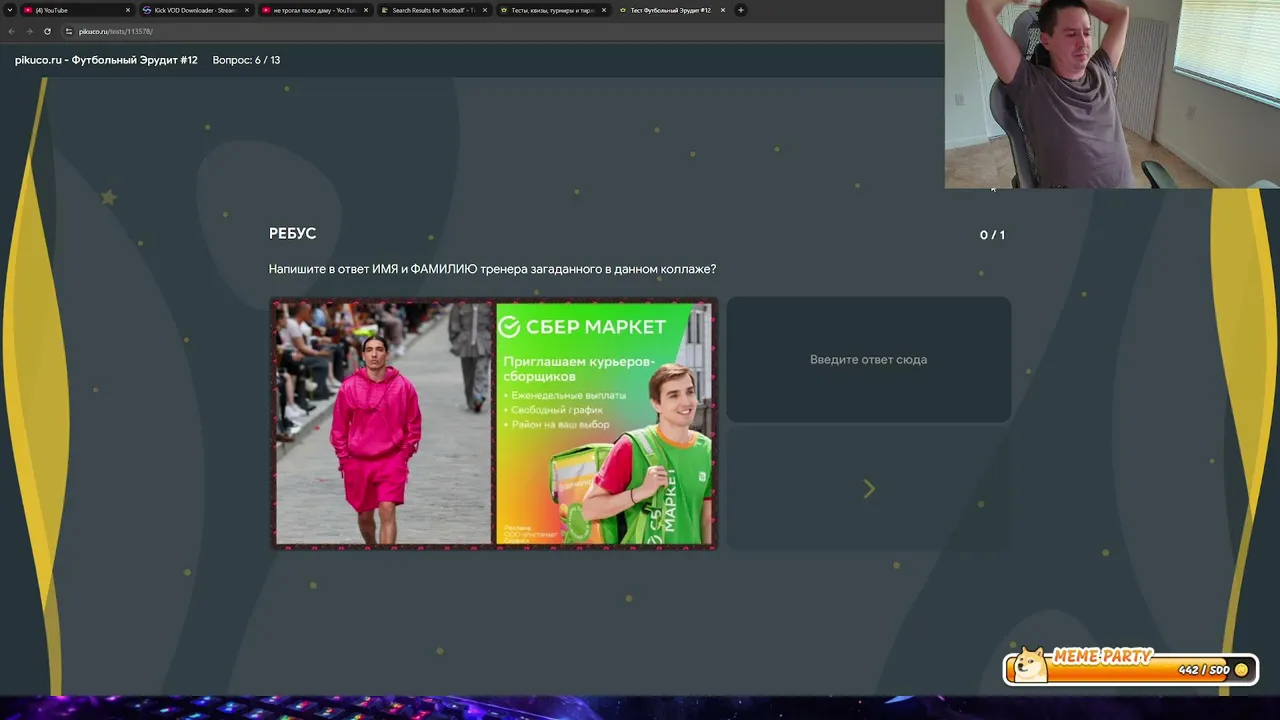Open 'pikuco.ru - Футбольный Эрудит #12' header title
This screenshot has width=1280, height=720.
point(106,60)
